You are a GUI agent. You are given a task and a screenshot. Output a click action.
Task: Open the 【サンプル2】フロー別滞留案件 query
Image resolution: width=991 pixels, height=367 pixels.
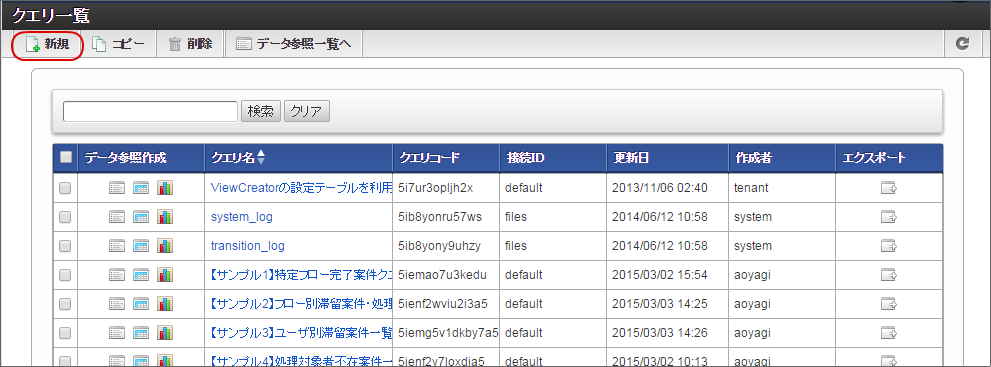(301, 304)
